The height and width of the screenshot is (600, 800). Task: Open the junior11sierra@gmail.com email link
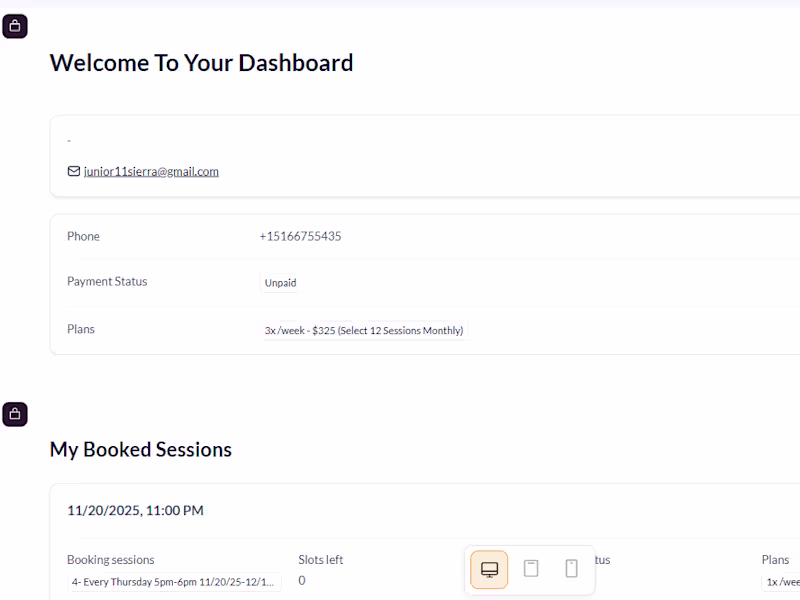pyautogui.click(x=149, y=171)
